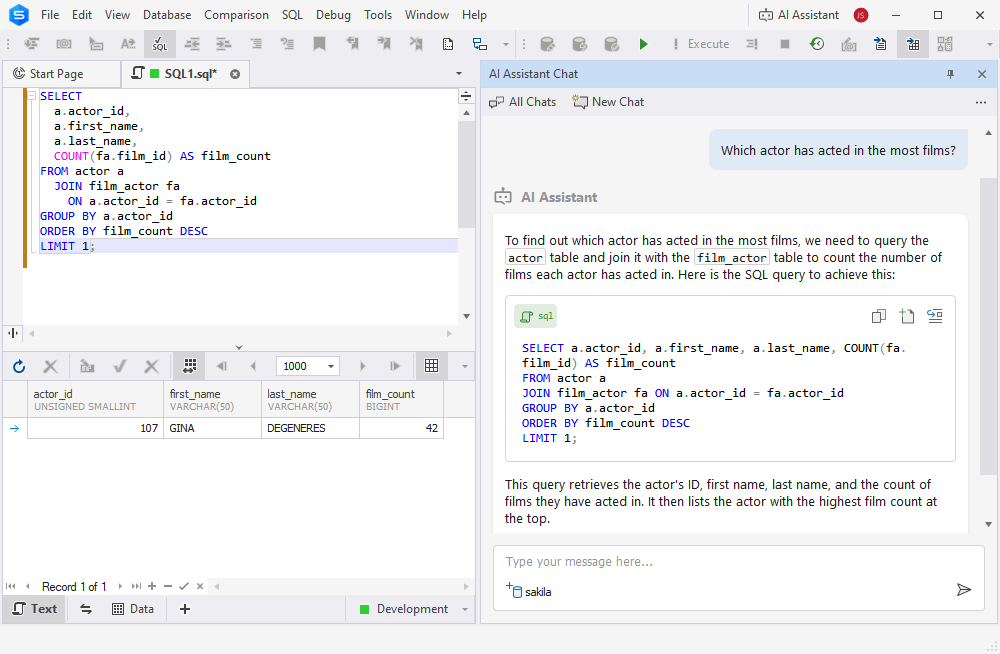Copy SQL from the AI response code block

click(878, 315)
